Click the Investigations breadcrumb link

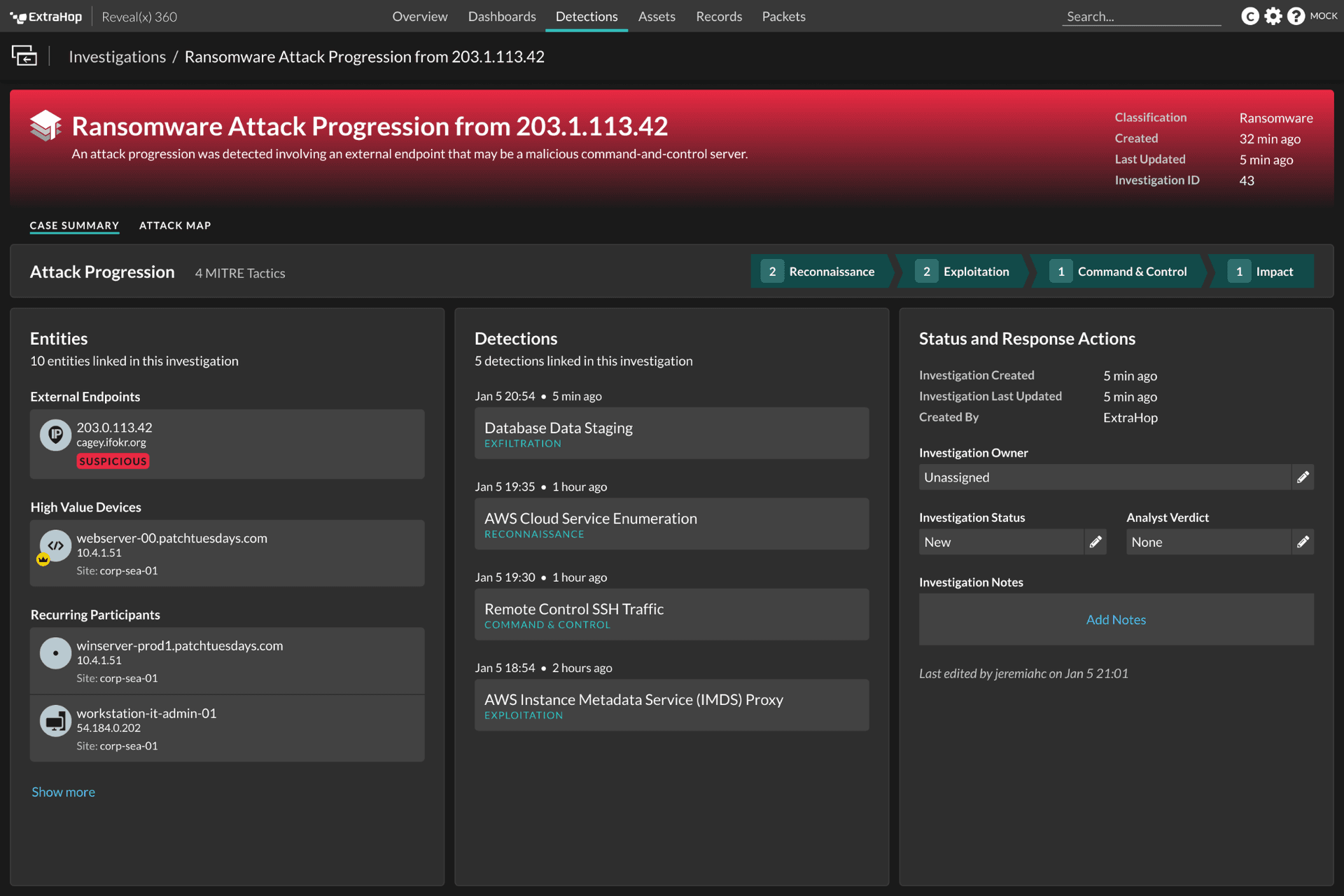pos(117,57)
